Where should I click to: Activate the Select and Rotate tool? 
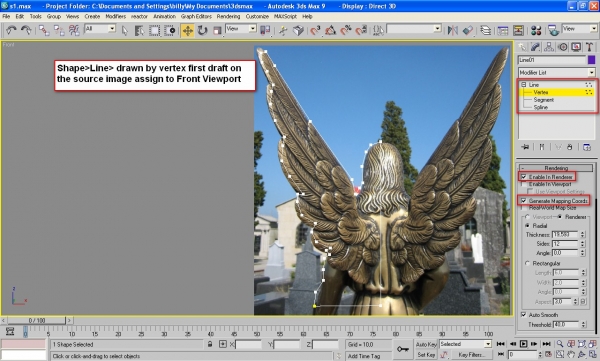point(202,30)
